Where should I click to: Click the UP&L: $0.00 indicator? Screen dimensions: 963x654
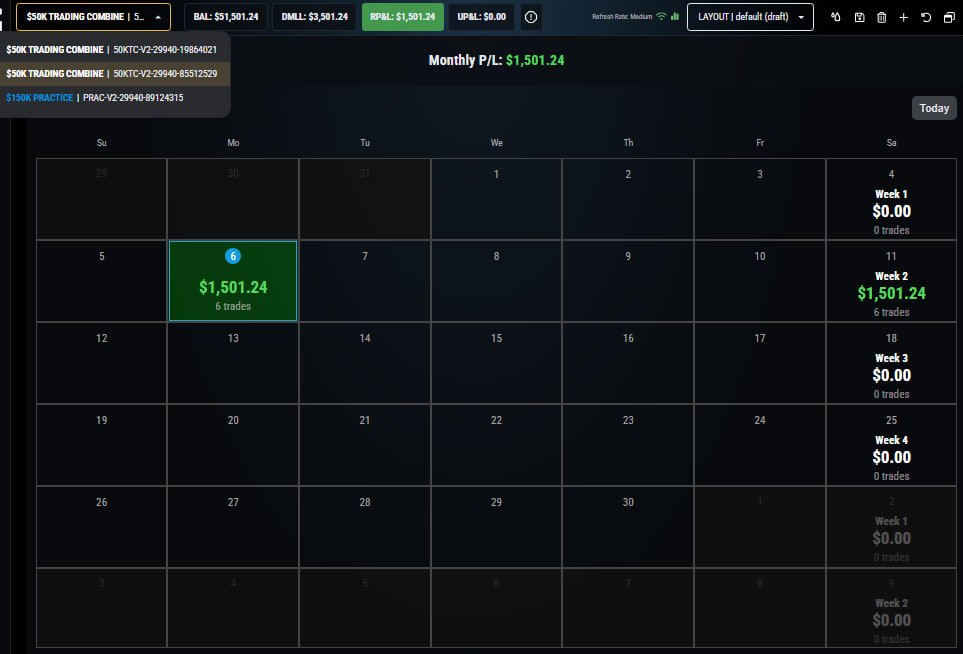(x=482, y=17)
